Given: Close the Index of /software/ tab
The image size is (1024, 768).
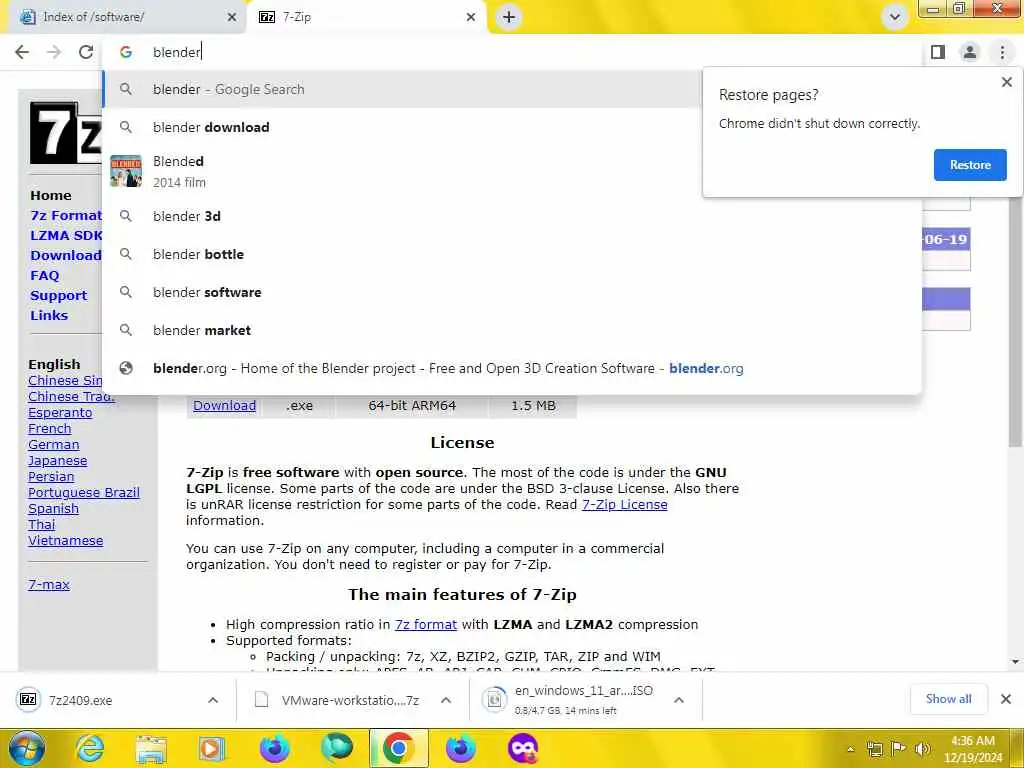Looking at the screenshot, I should [x=232, y=17].
